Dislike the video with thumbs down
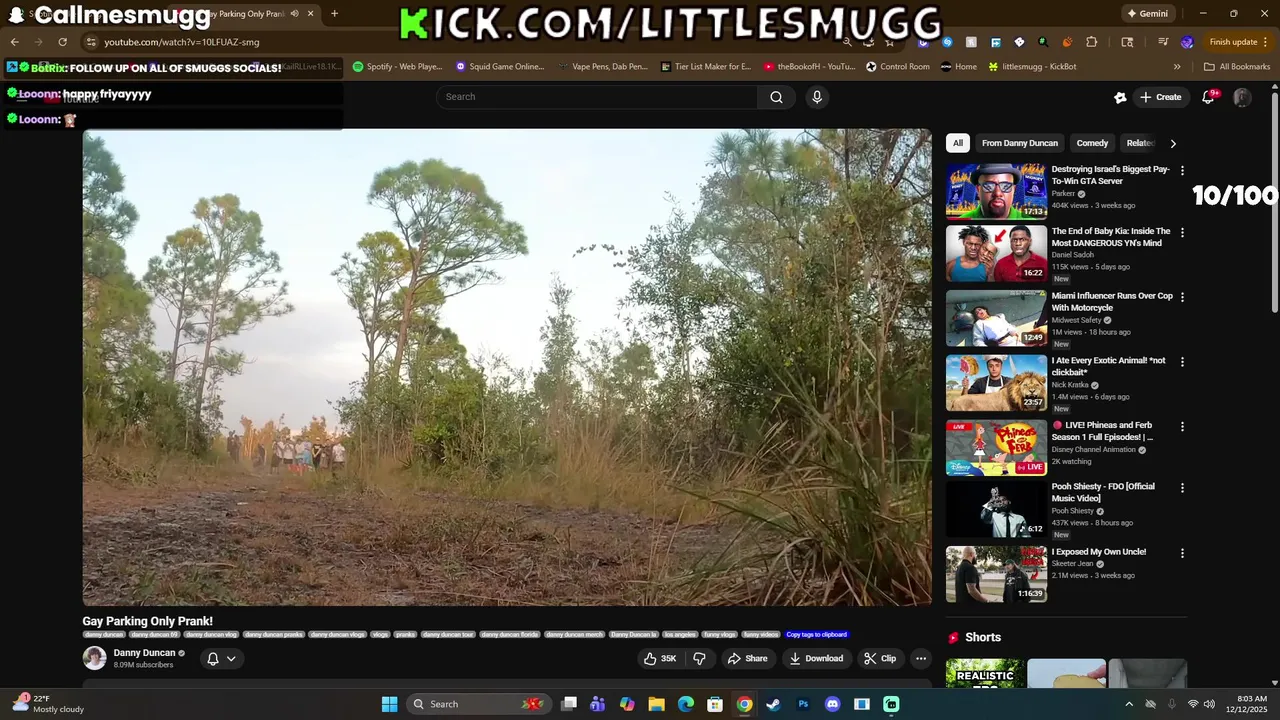The height and width of the screenshot is (720, 1280). click(700, 658)
